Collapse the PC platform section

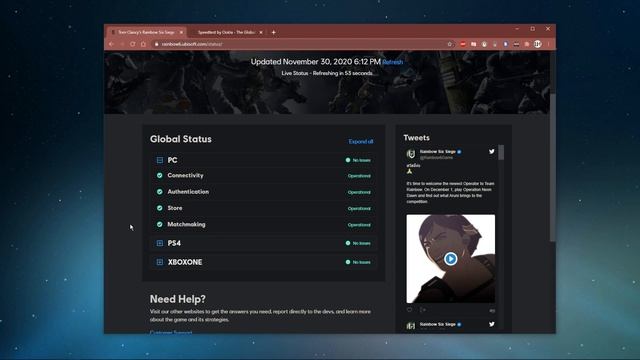(x=160, y=160)
